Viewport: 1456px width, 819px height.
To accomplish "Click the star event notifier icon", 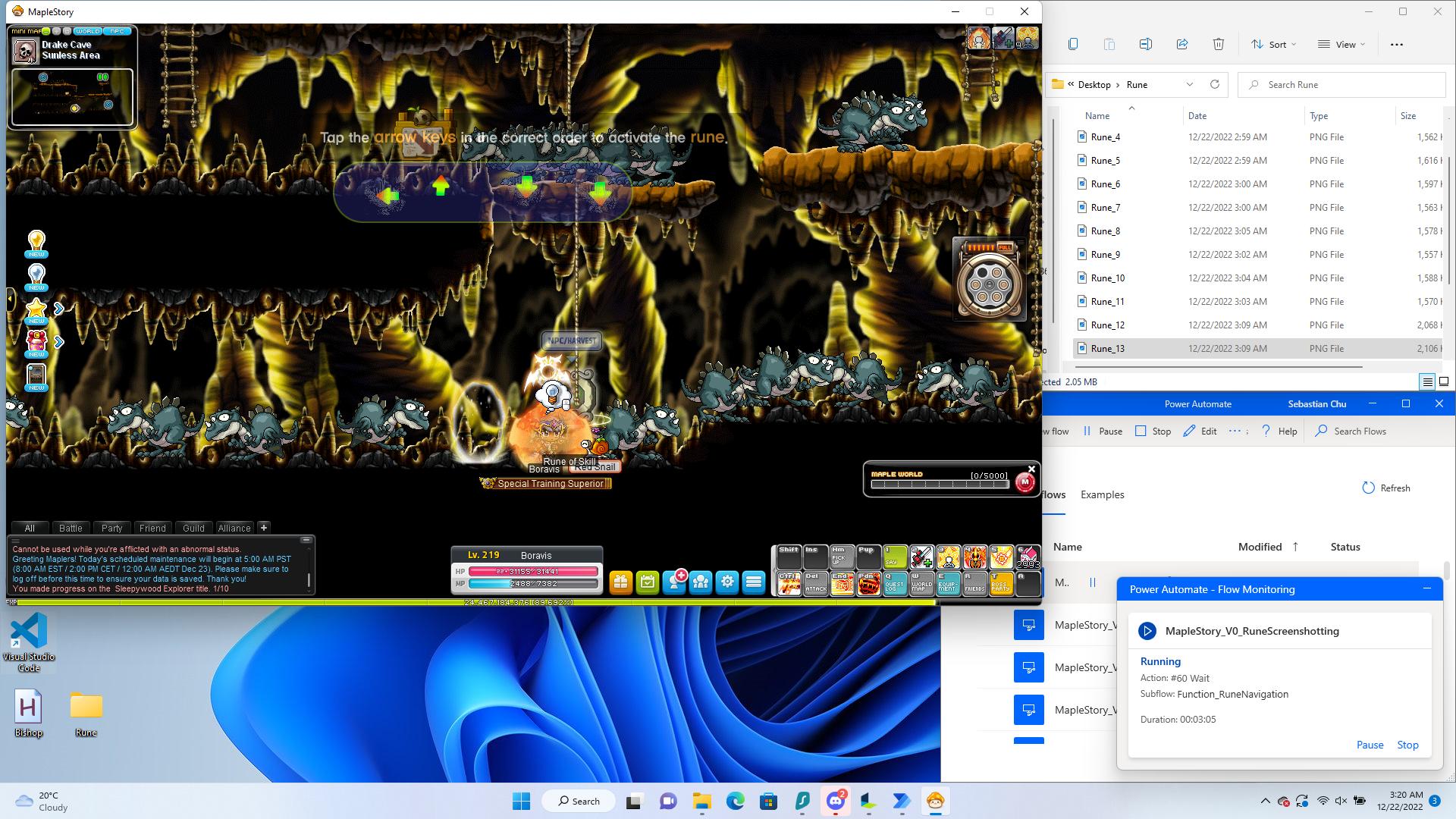I will (36, 310).
